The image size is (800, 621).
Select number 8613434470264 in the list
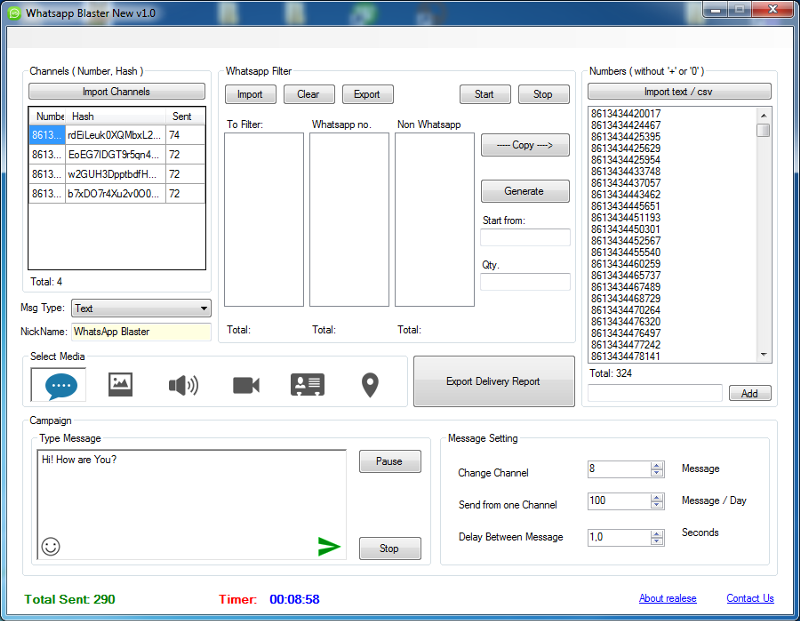tap(626, 310)
